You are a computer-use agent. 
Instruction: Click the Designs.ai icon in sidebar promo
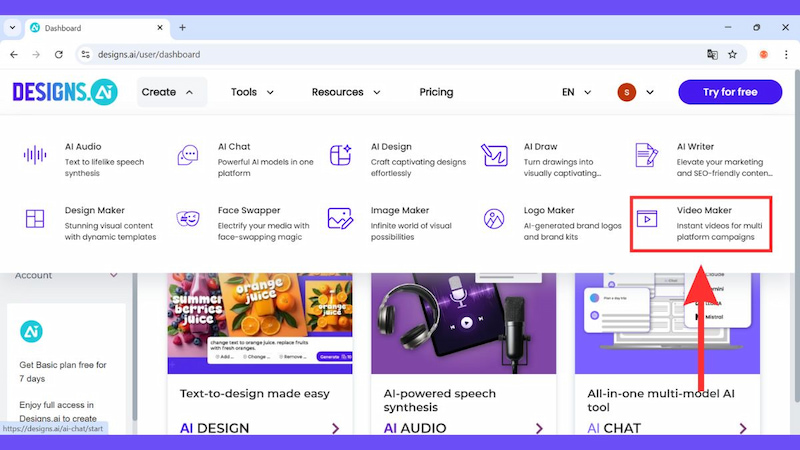coord(31,332)
